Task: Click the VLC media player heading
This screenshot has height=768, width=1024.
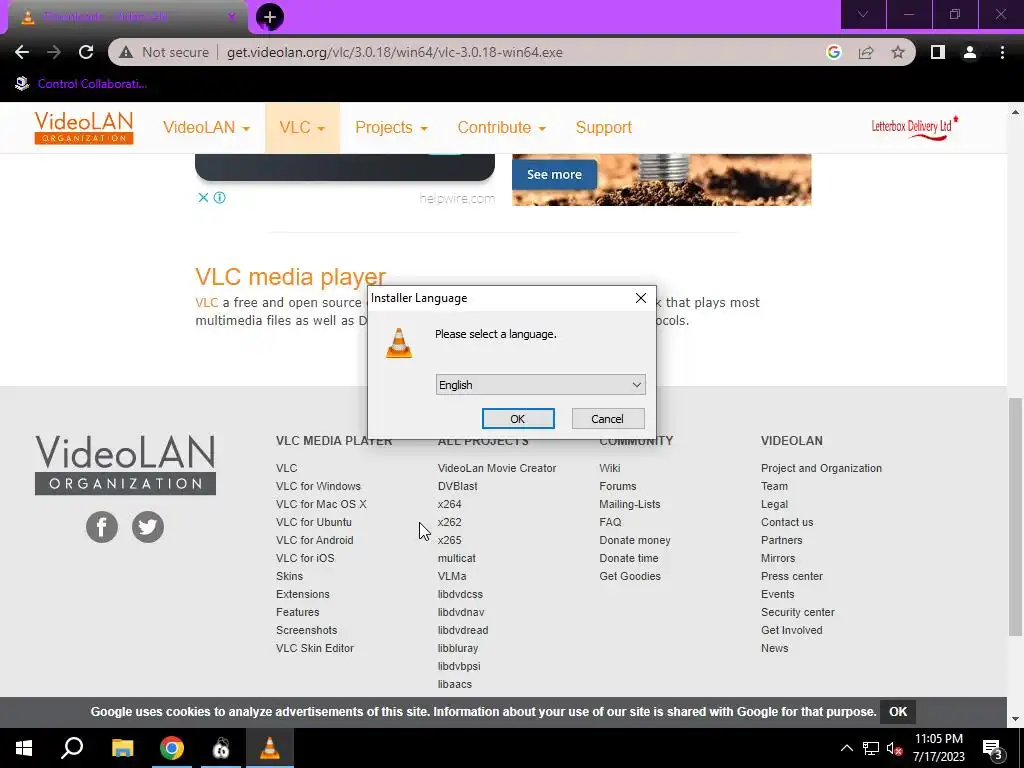Action: click(x=291, y=277)
